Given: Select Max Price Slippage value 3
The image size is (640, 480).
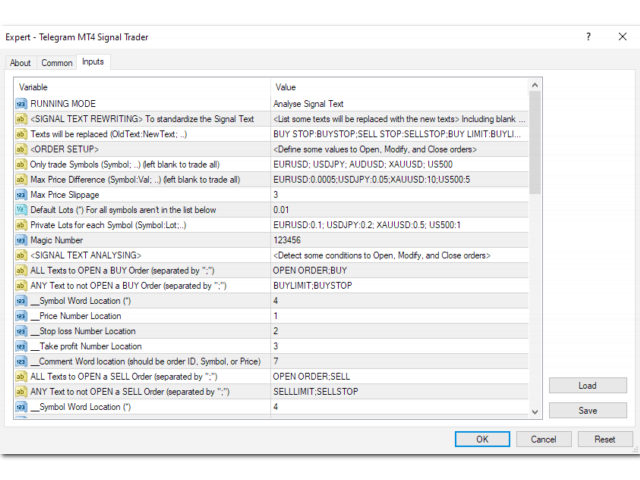Looking at the screenshot, I should point(276,195).
